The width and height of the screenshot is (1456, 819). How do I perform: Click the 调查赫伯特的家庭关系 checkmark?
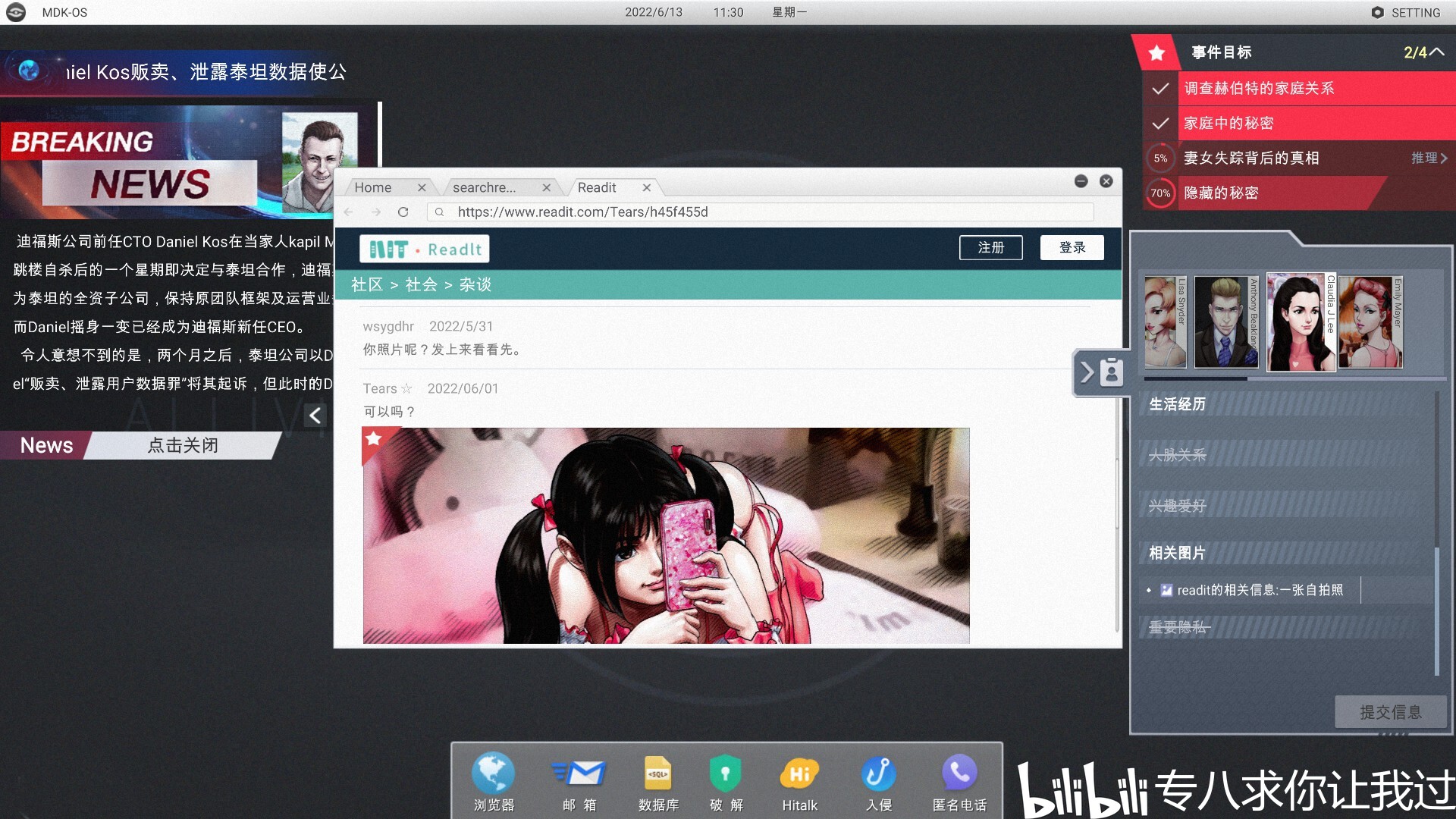pos(1160,89)
